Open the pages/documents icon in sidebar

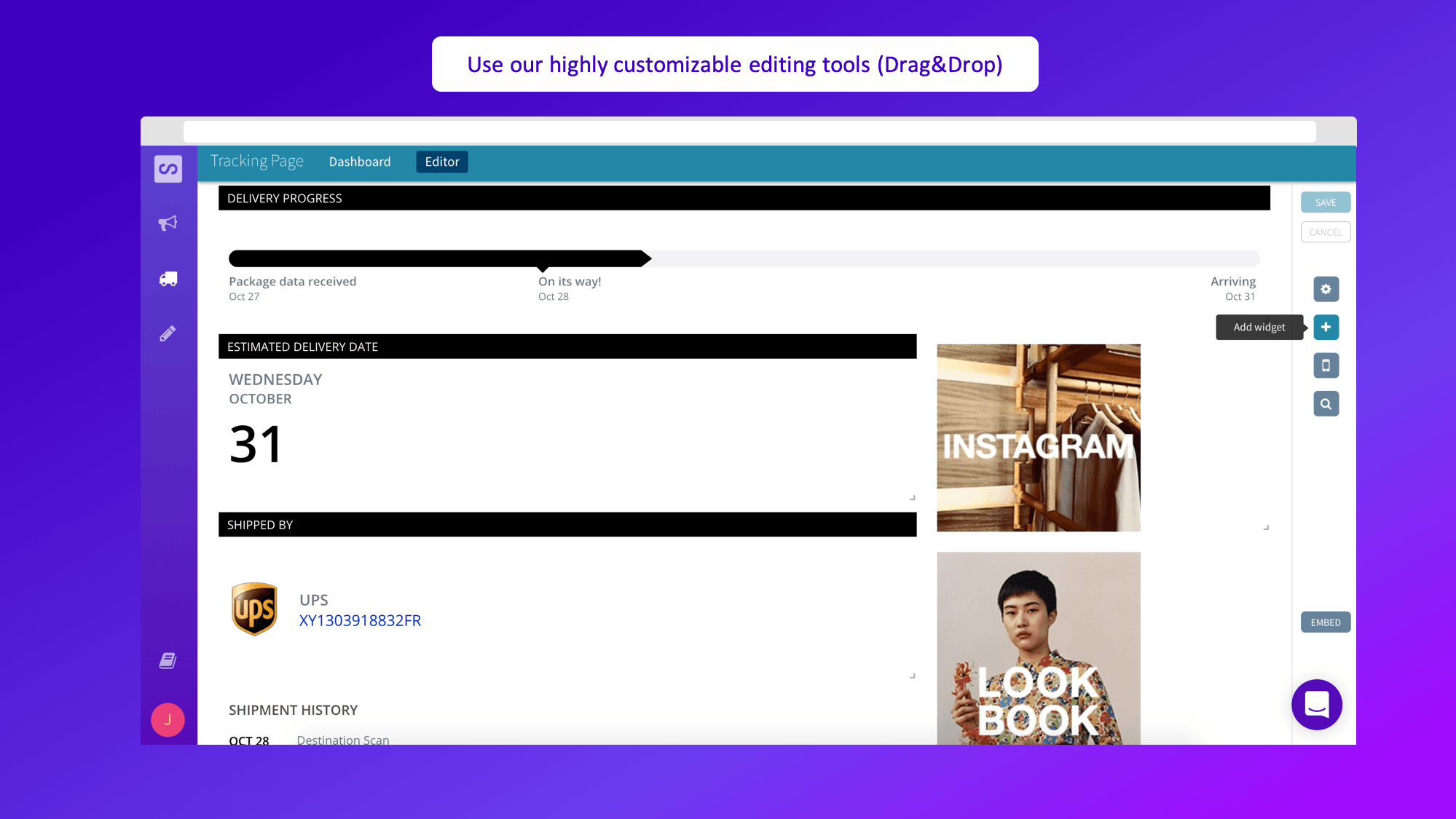tap(168, 660)
